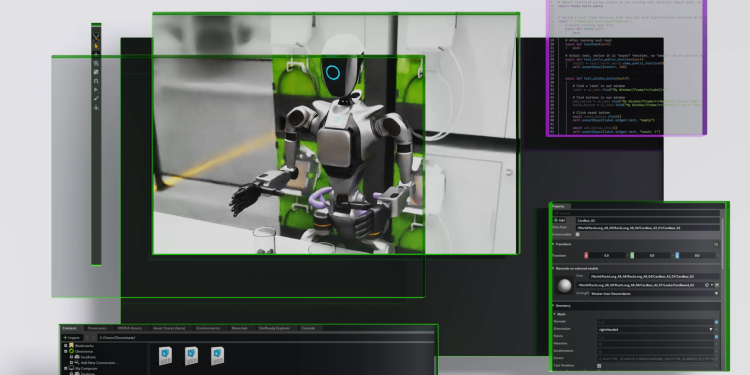This screenshot has height=375, width=750.
Task: Toggle the magnet snap tool
Action: 96,81
